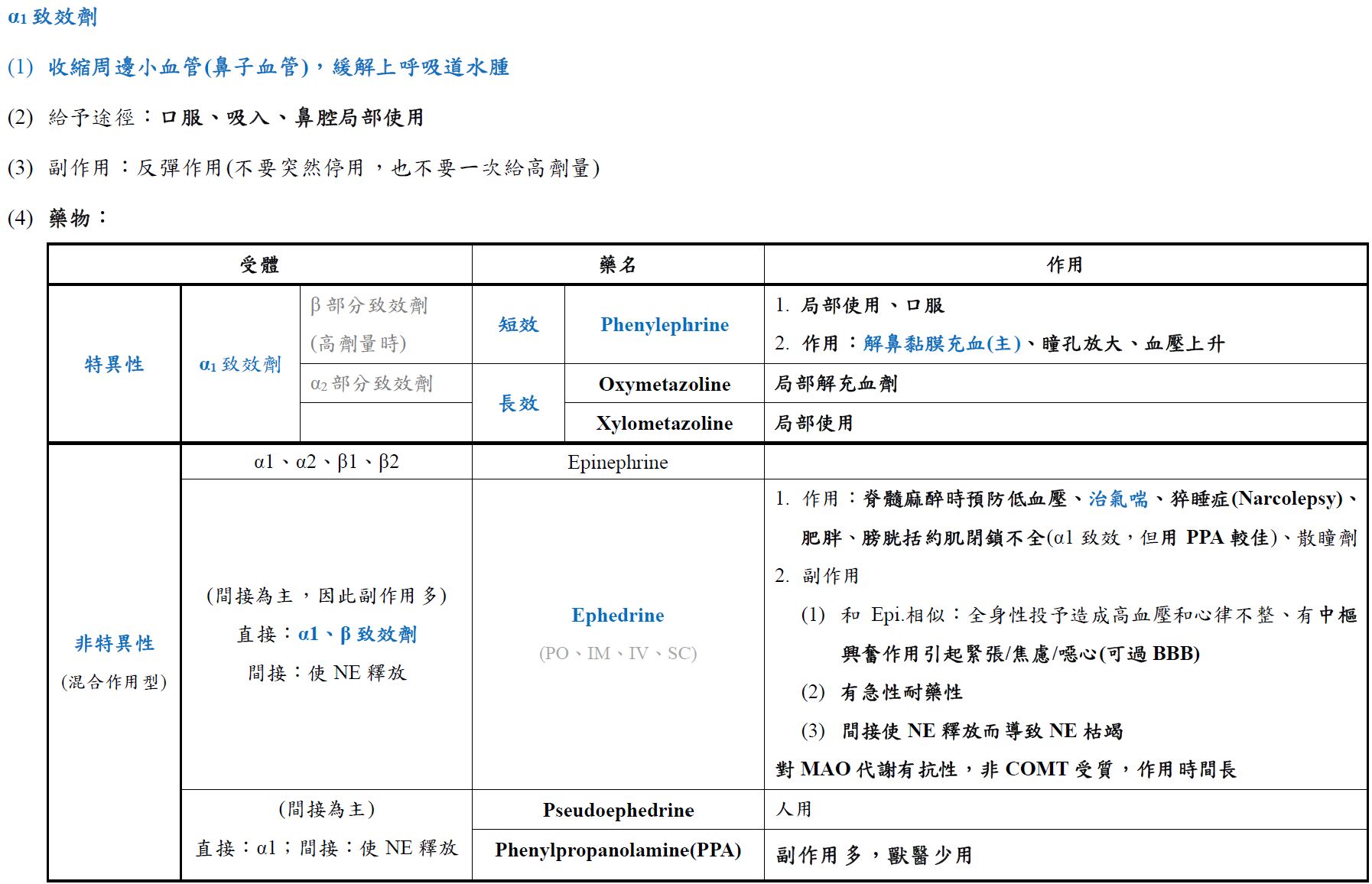Click the heading 'α1 致效劑' at top
1372x884 pixels.
[x=52, y=17]
